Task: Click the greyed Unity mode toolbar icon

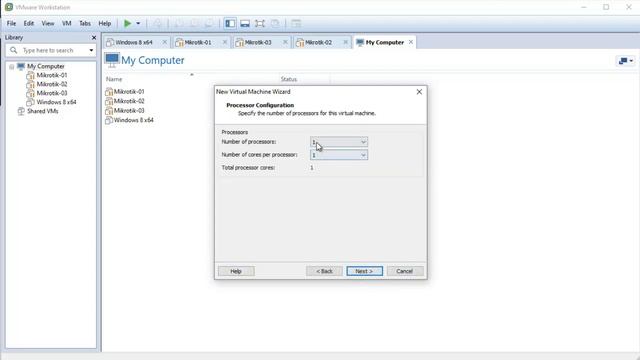Action: (275, 24)
